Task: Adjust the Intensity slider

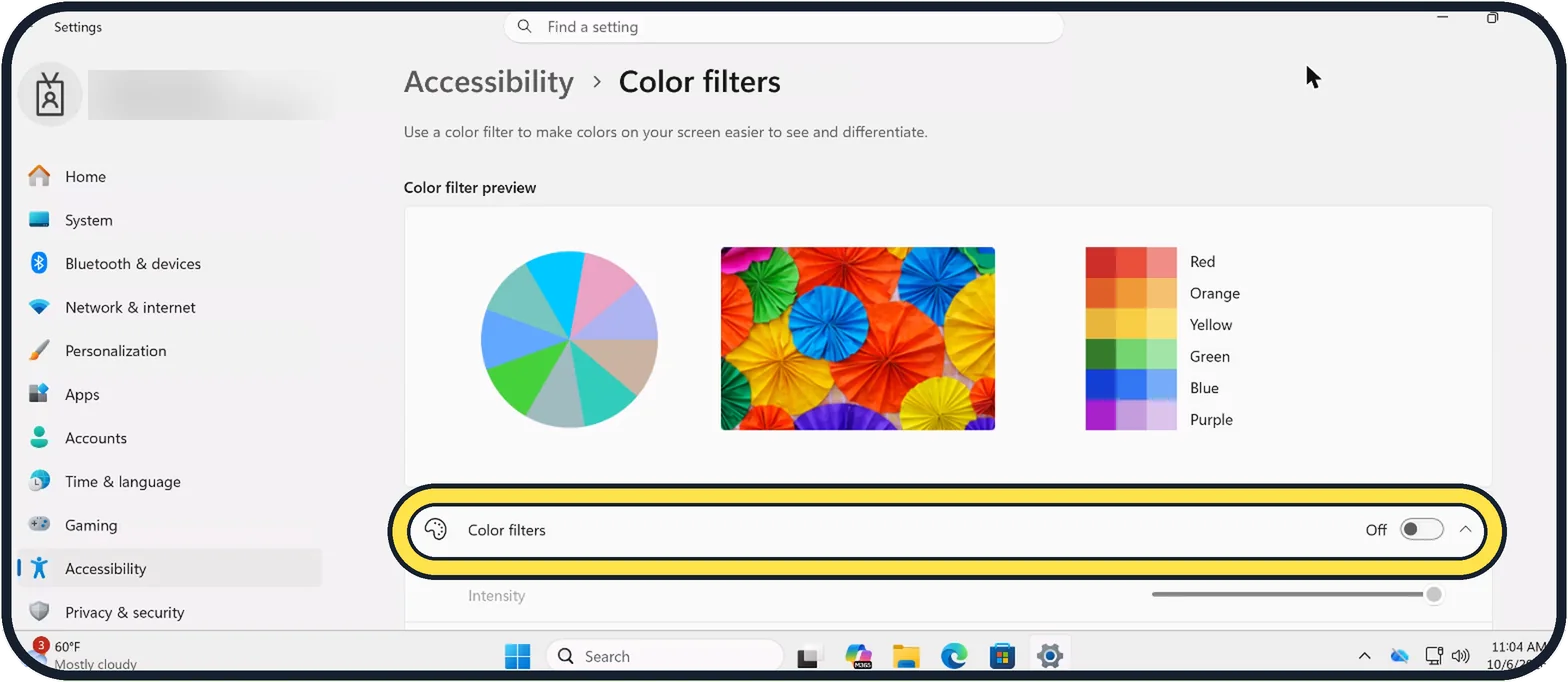Action: point(1296,595)
